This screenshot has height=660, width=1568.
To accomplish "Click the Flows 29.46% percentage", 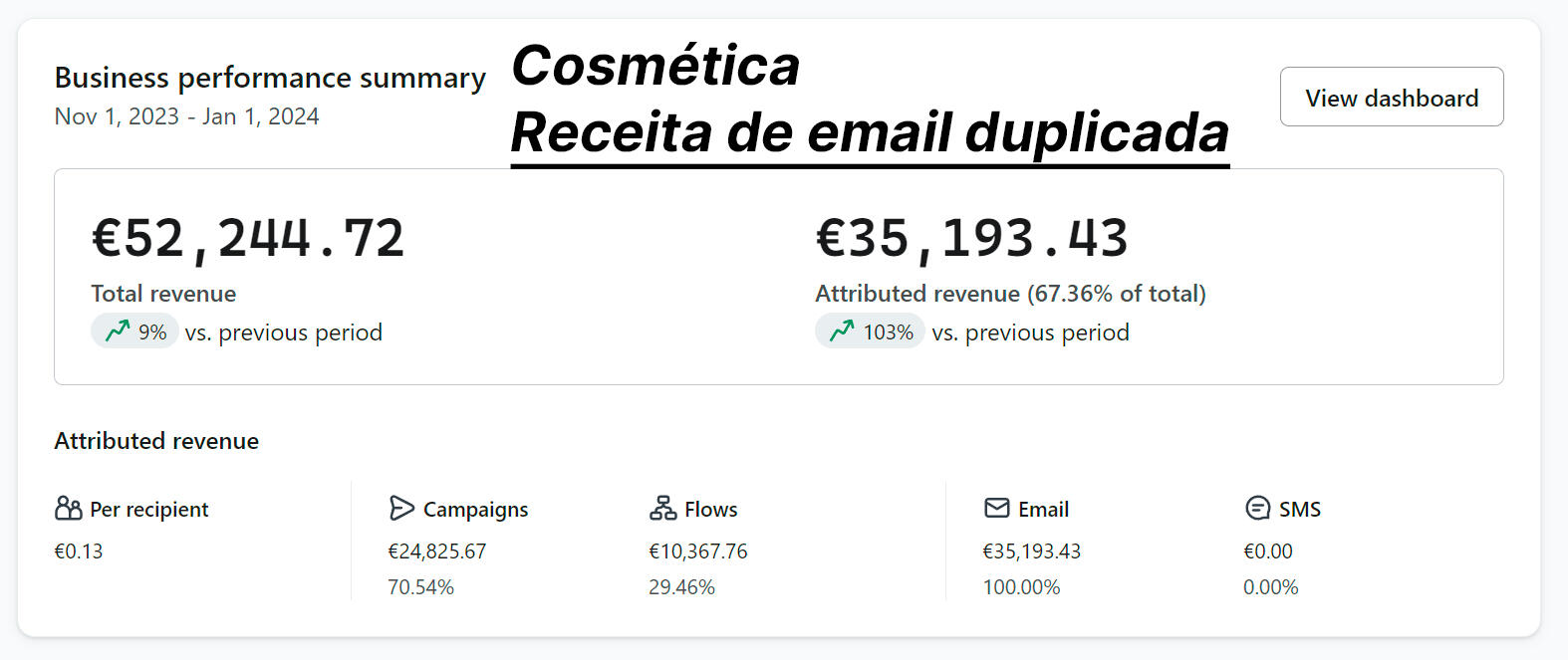I will [x=681, y=587].
